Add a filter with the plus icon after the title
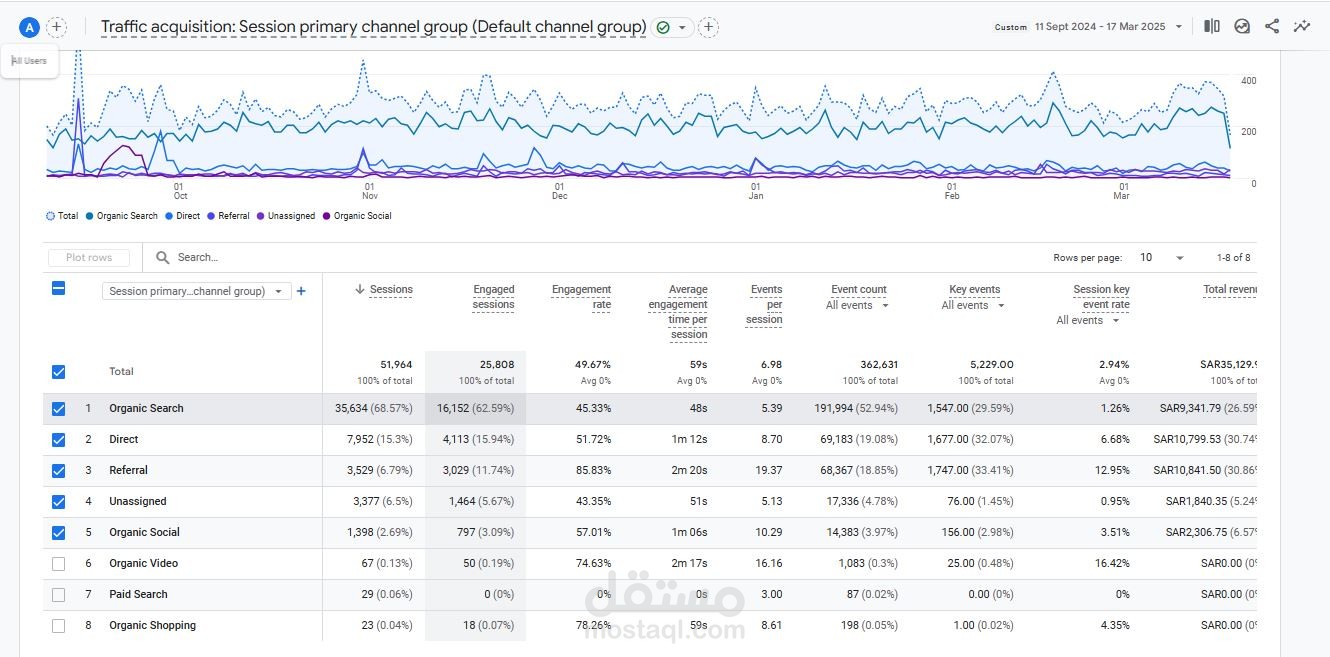The height and width of the screenshot is (657, 1330). pyautogui.click(x=708, y=28)
